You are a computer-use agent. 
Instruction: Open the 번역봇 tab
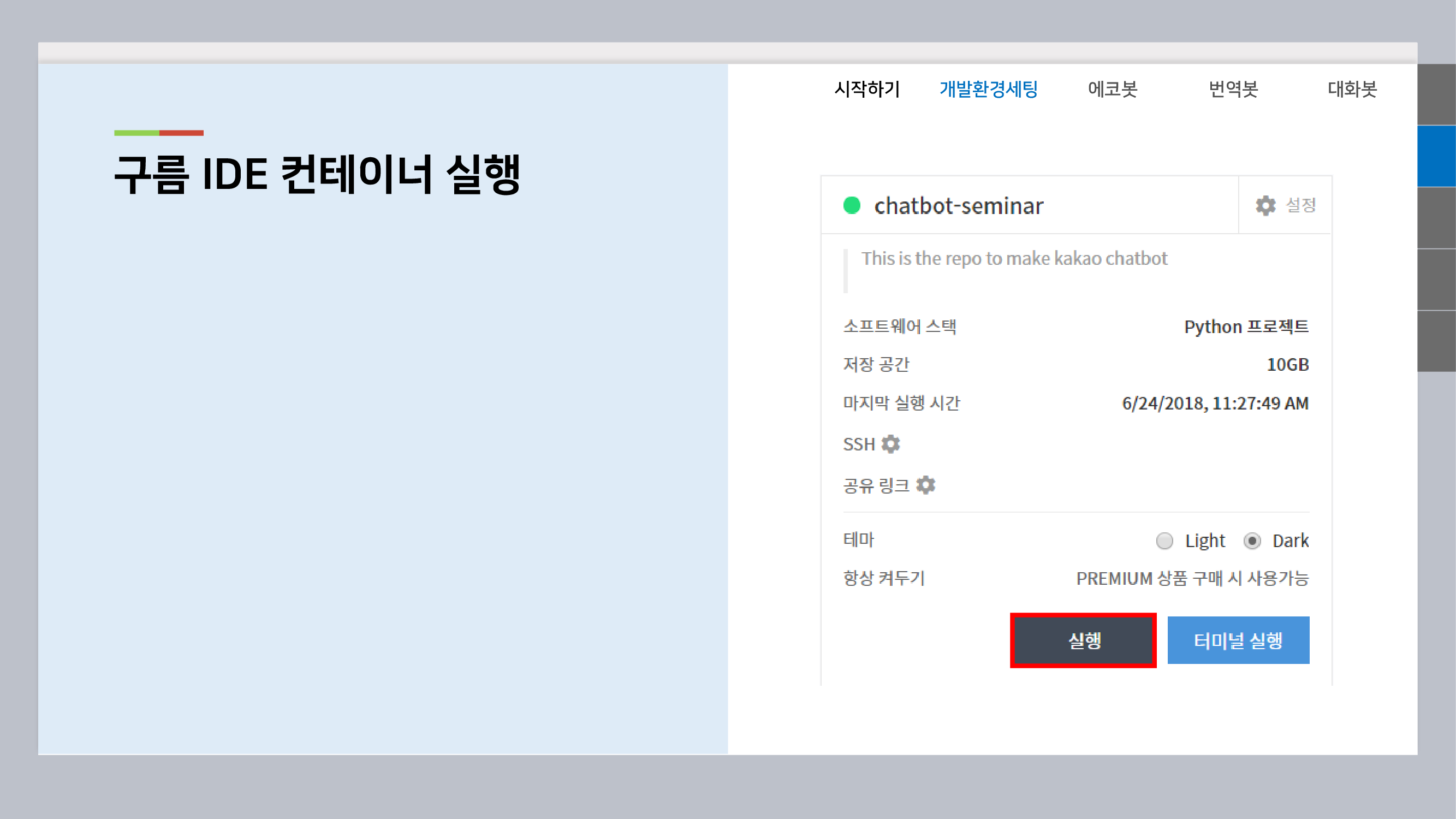coord(1233,89)
